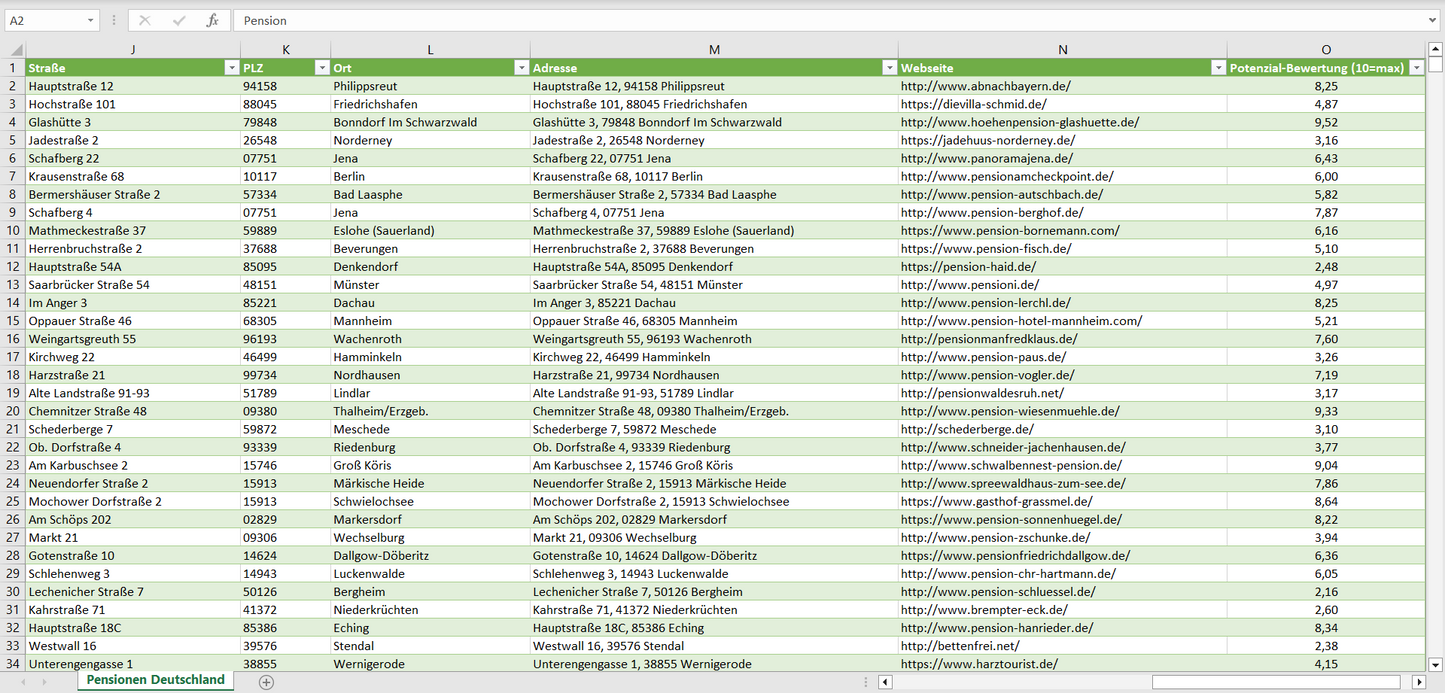Click the Insert Function fx icon
1445x693 pixels.
(212, 20)
